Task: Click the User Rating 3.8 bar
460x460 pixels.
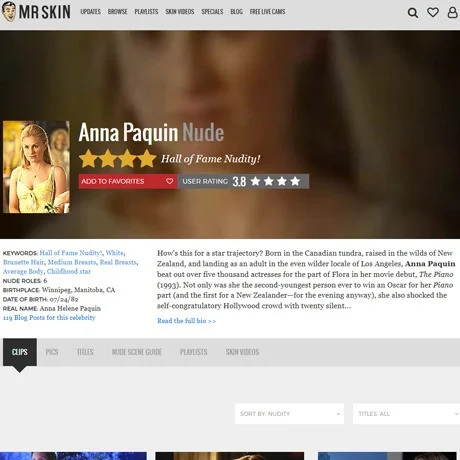Action: point(243,181)
